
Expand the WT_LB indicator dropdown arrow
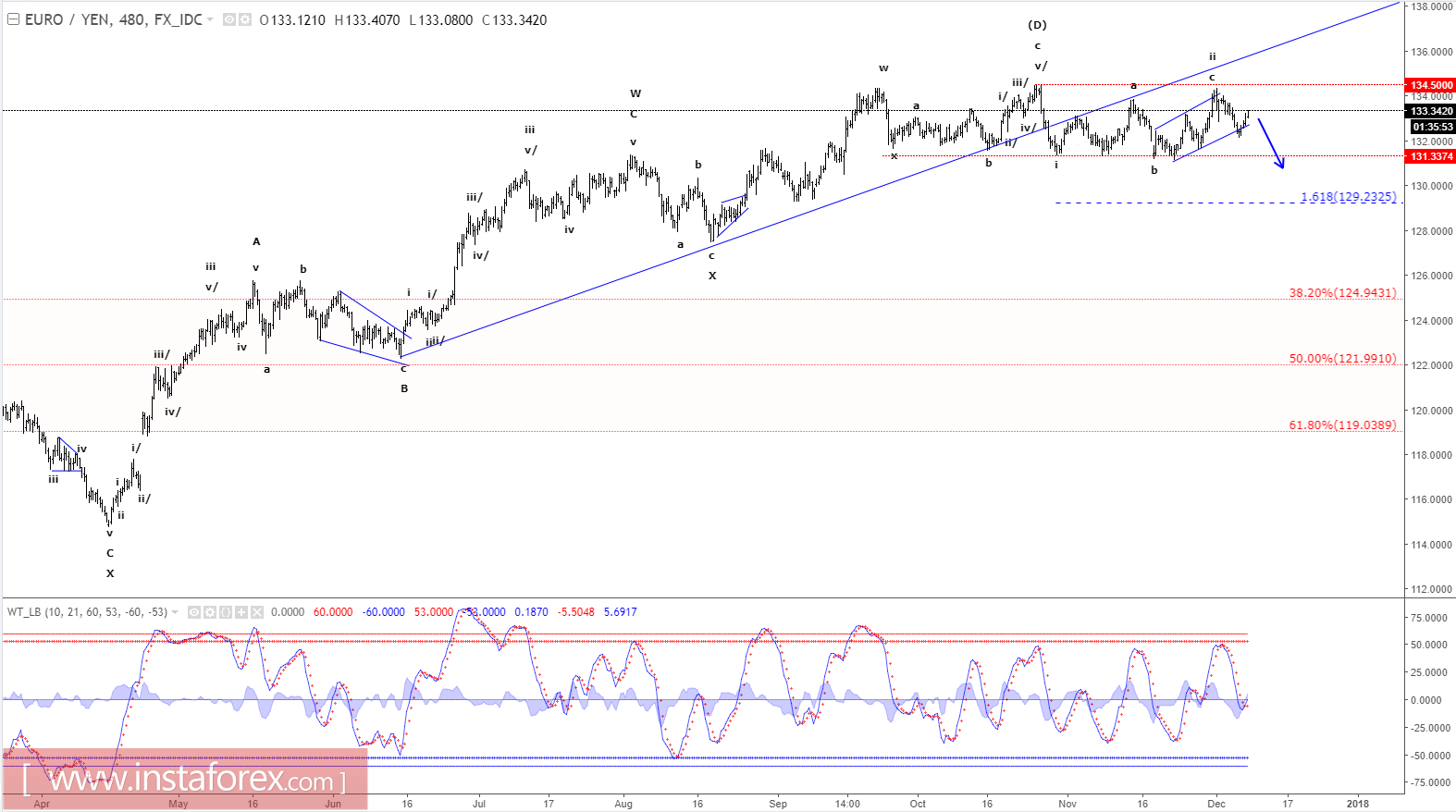point(175,612)
